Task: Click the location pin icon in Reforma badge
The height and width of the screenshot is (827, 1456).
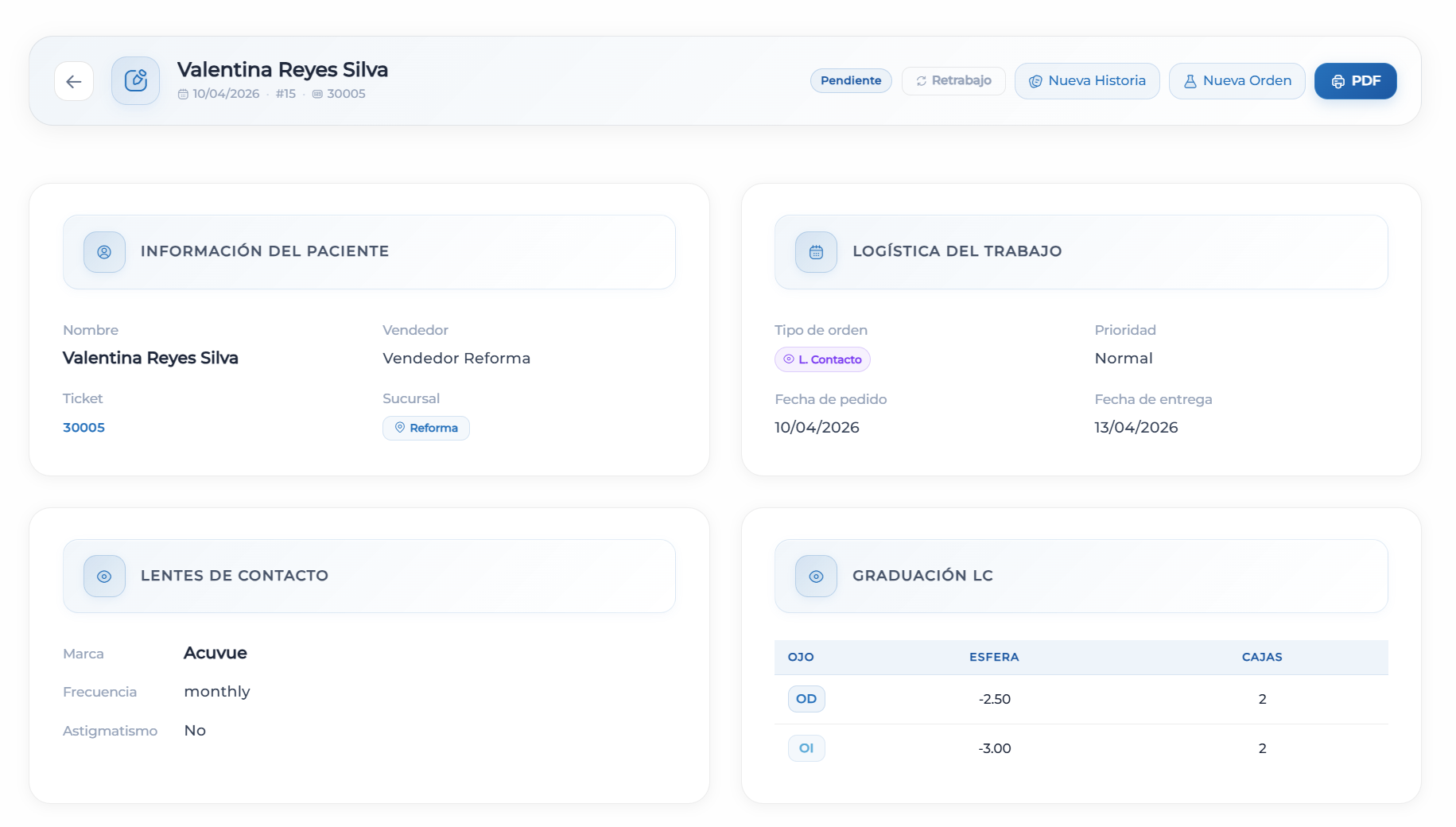Action: (400, 428)
